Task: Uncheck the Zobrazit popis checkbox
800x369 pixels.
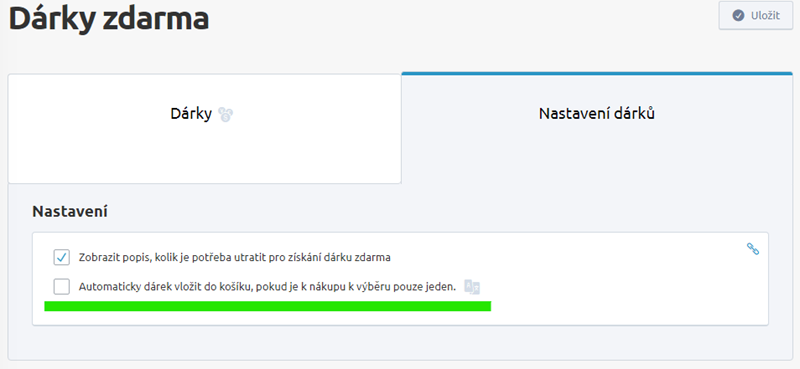Action: pos(62,257)
